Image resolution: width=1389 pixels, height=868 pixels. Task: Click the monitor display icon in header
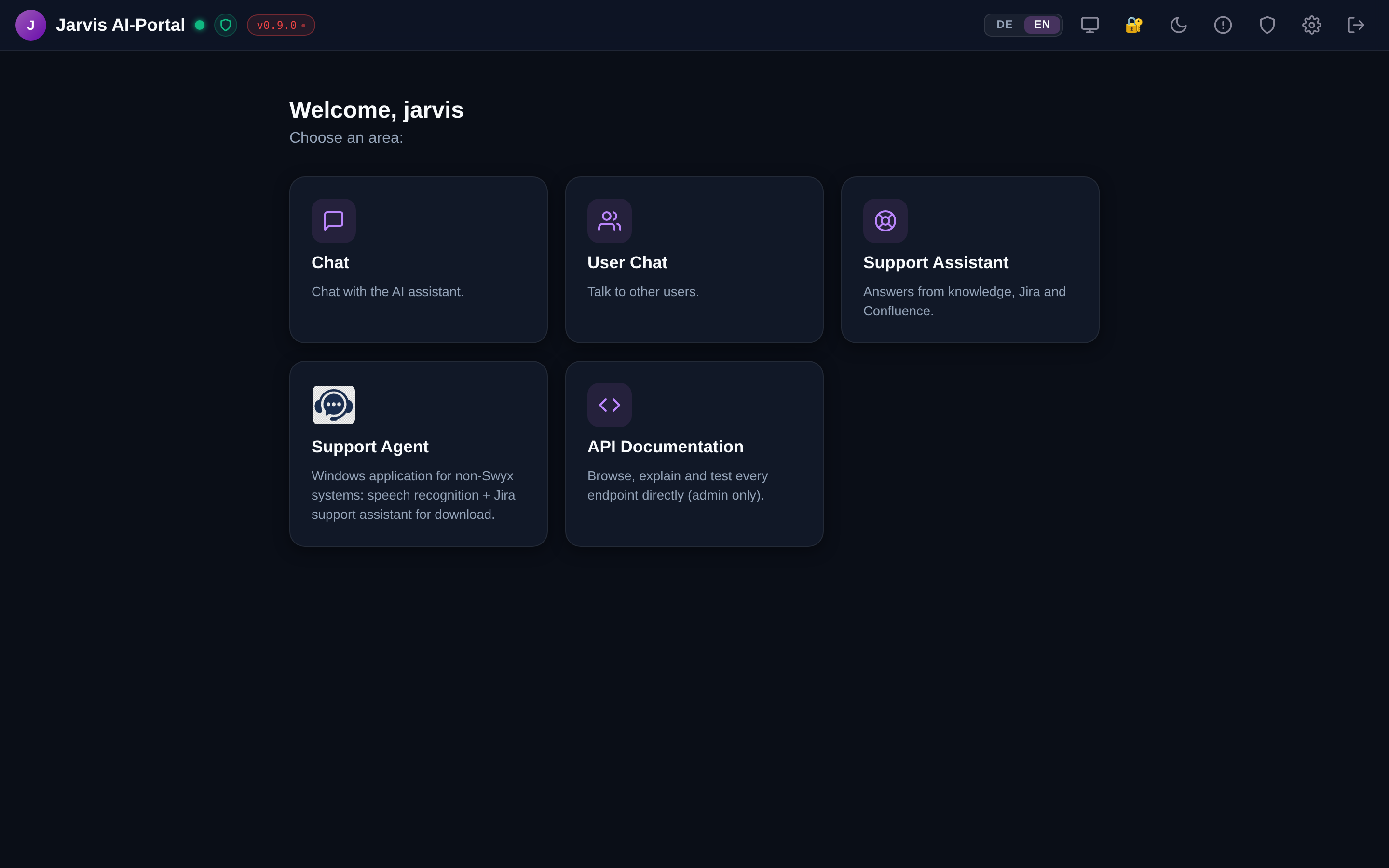coord(1089,25)
